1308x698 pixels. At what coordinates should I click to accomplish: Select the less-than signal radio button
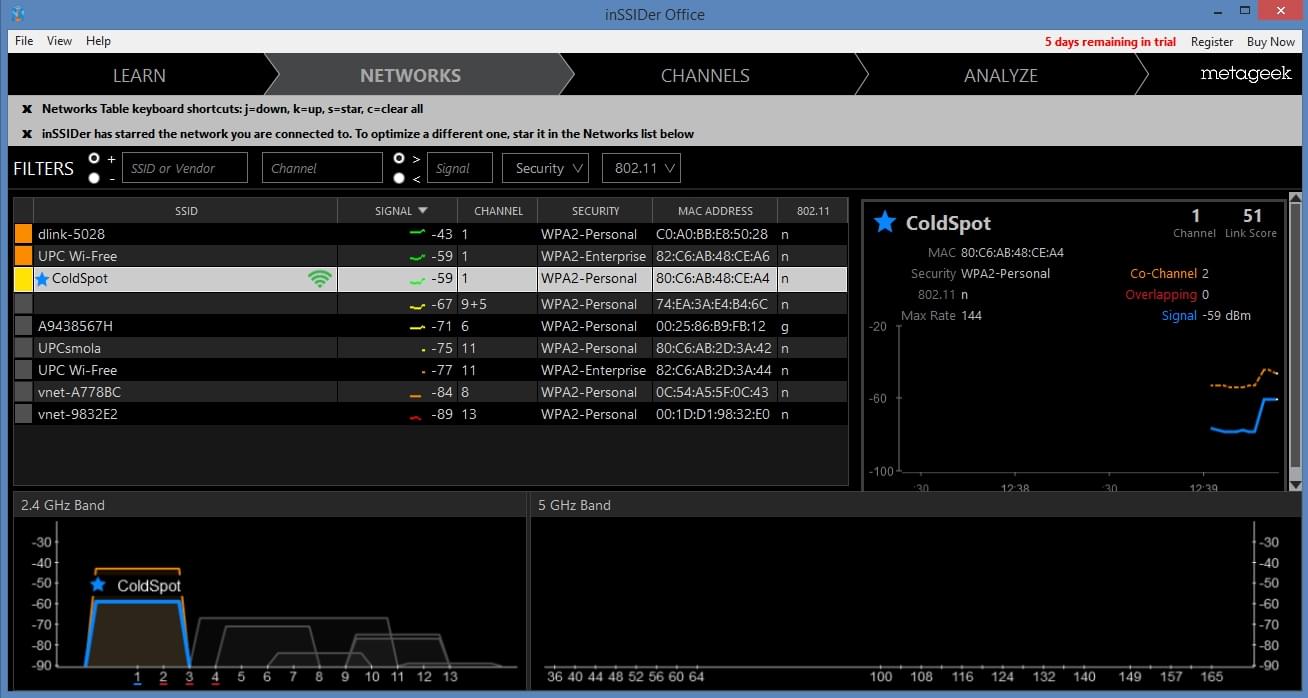[399, 178]
